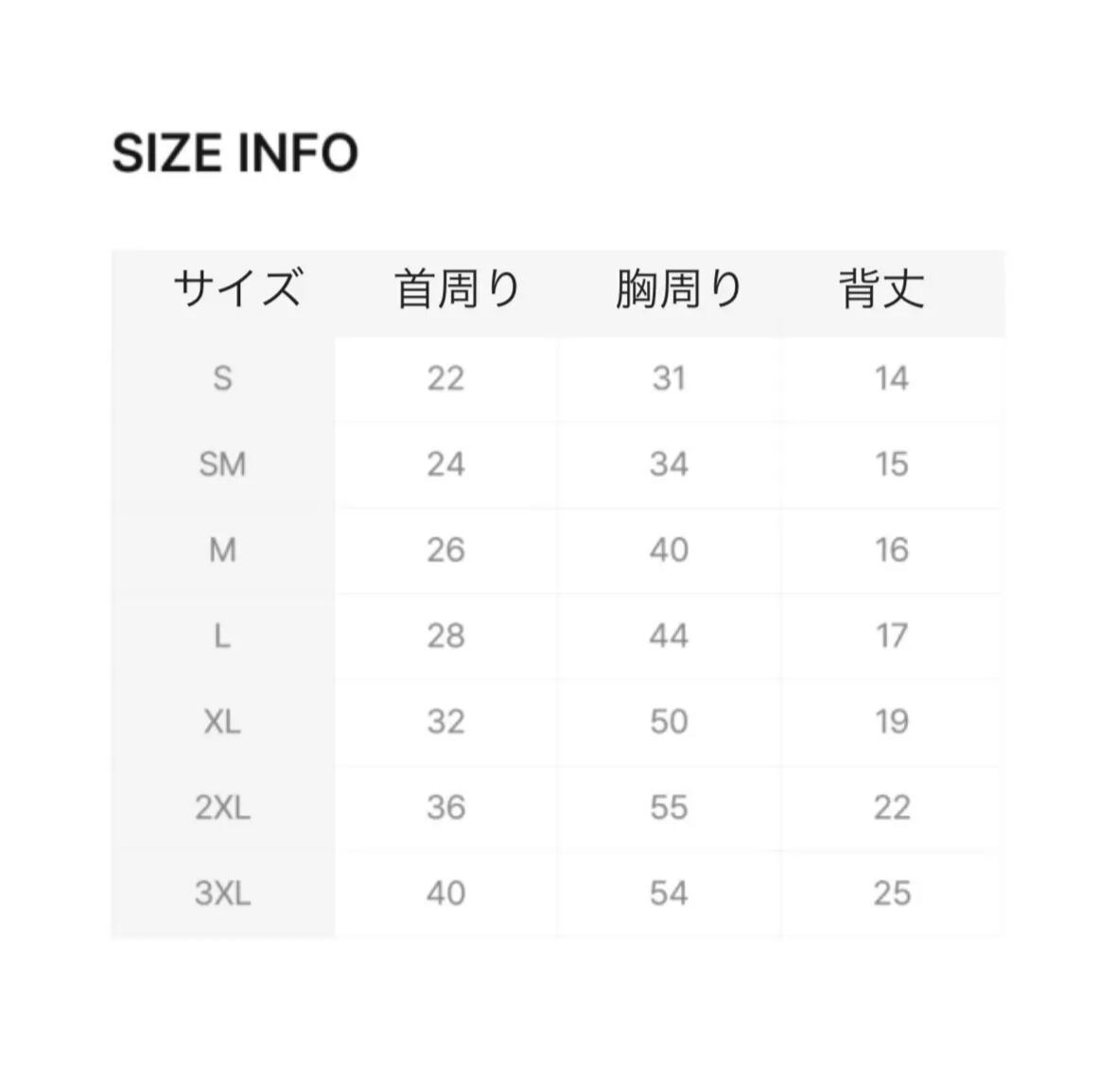Click the L size row label
Image resolution: width=1115 pixels, height=1092 pixels.
click(x=222, y=636)
